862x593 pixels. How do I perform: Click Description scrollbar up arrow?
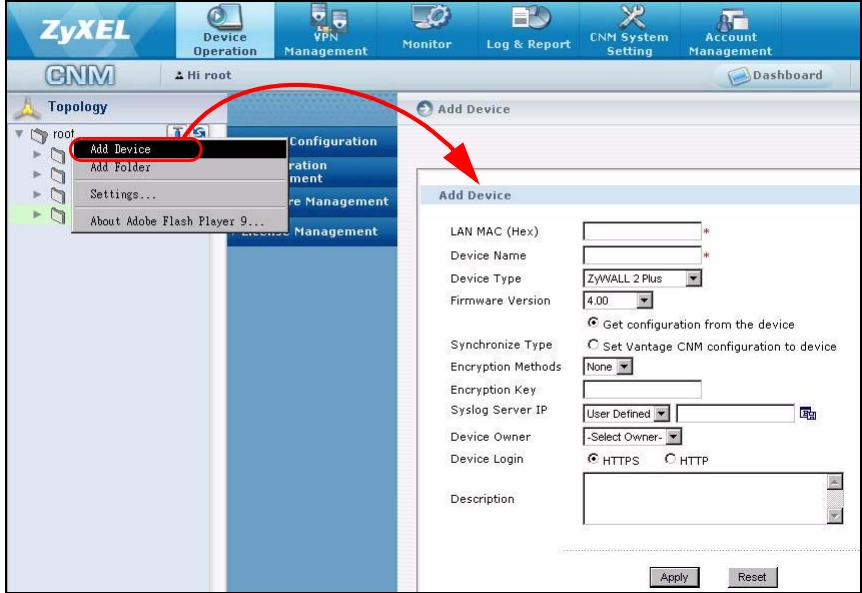coord(835,481)
